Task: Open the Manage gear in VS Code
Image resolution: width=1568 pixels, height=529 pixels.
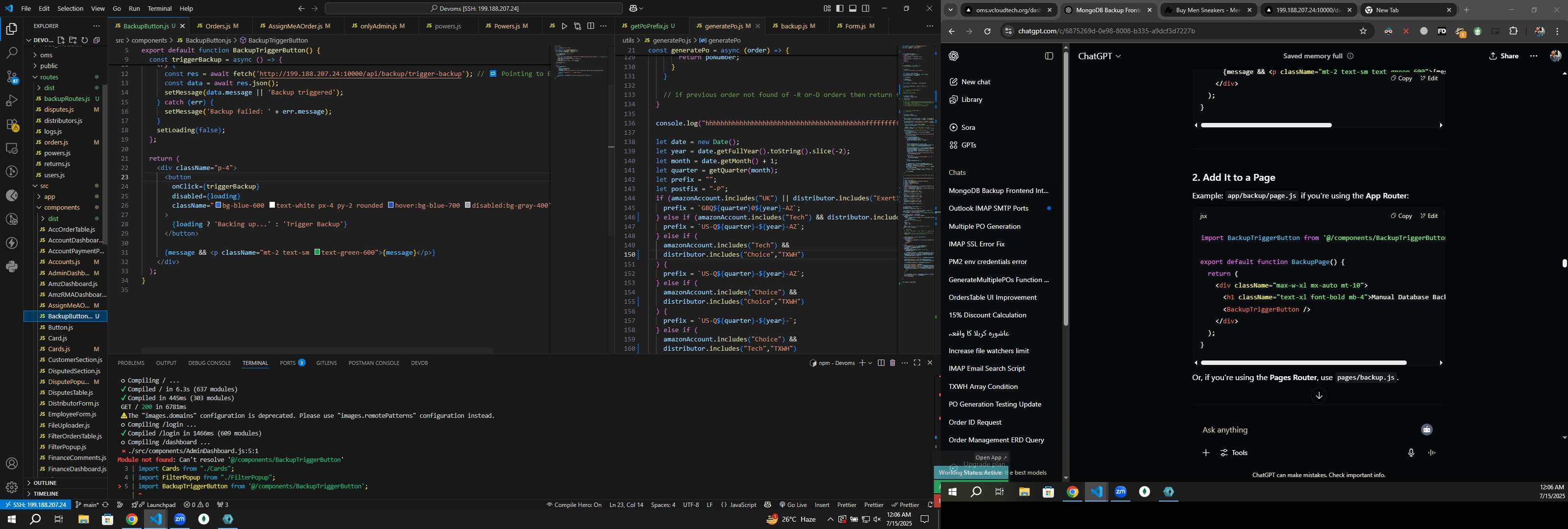Action: click(x=12, y=487)
